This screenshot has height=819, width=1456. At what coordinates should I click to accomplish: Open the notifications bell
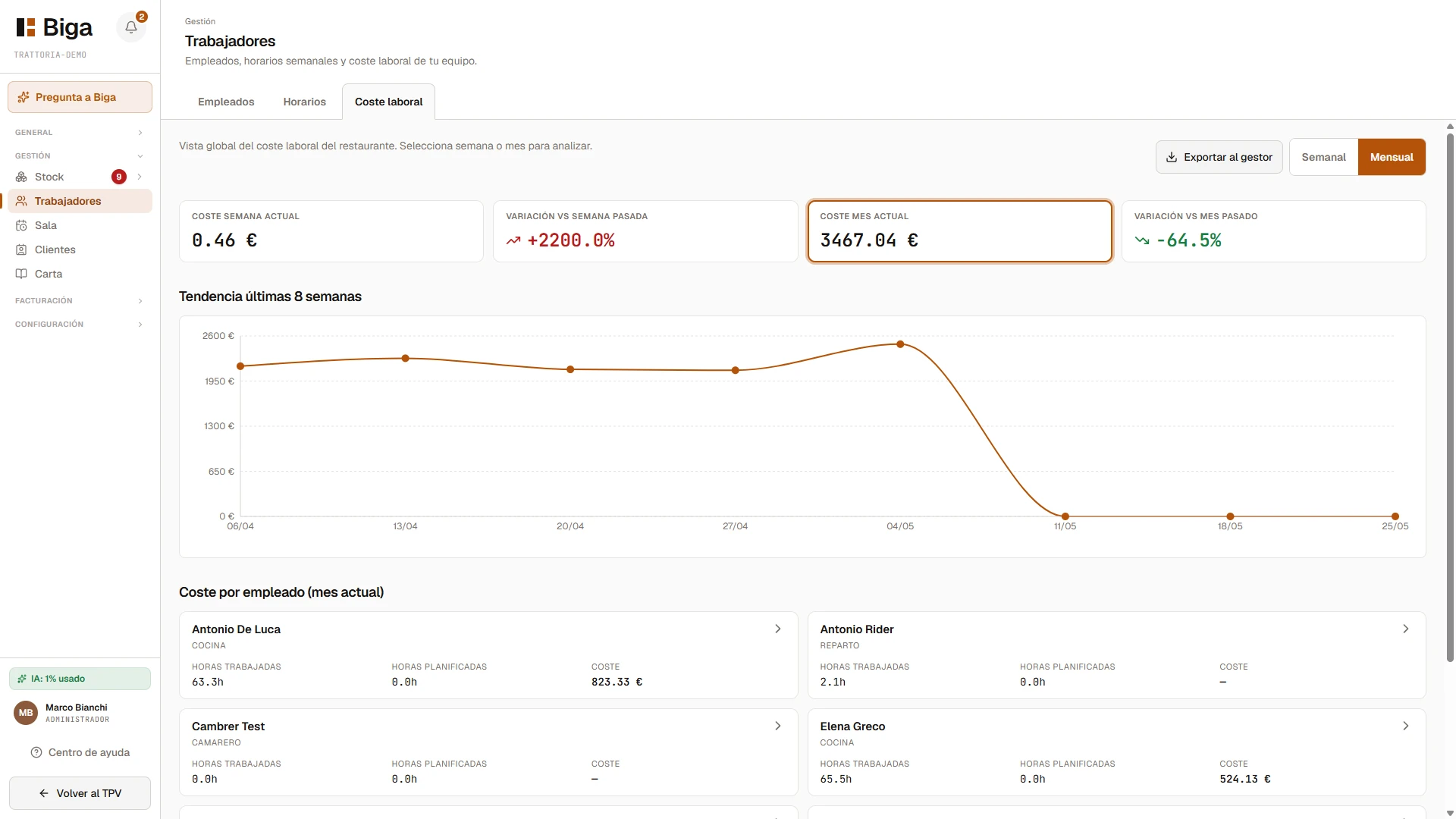(131, 27)
